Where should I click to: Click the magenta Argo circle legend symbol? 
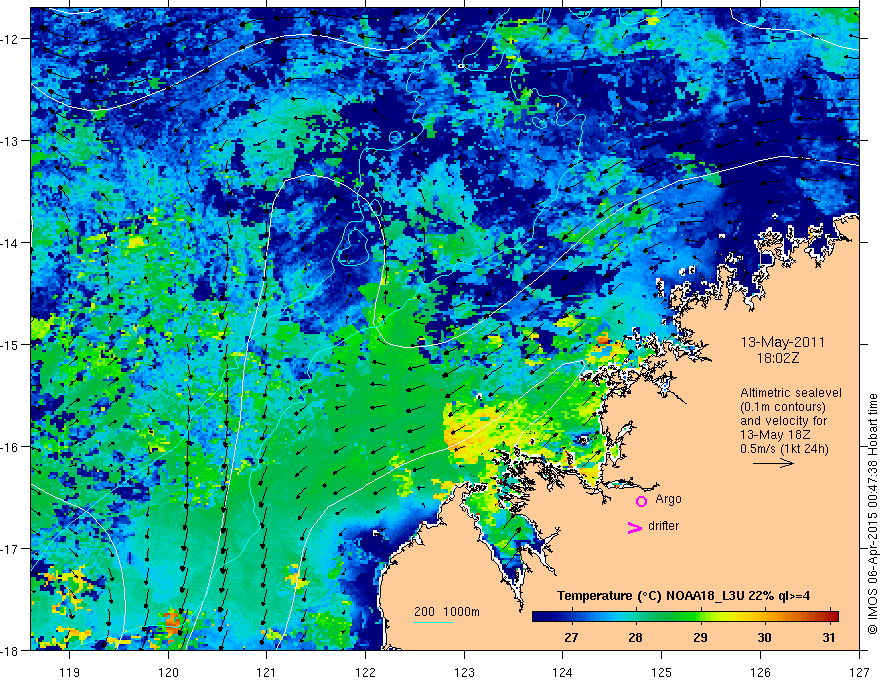641,501
